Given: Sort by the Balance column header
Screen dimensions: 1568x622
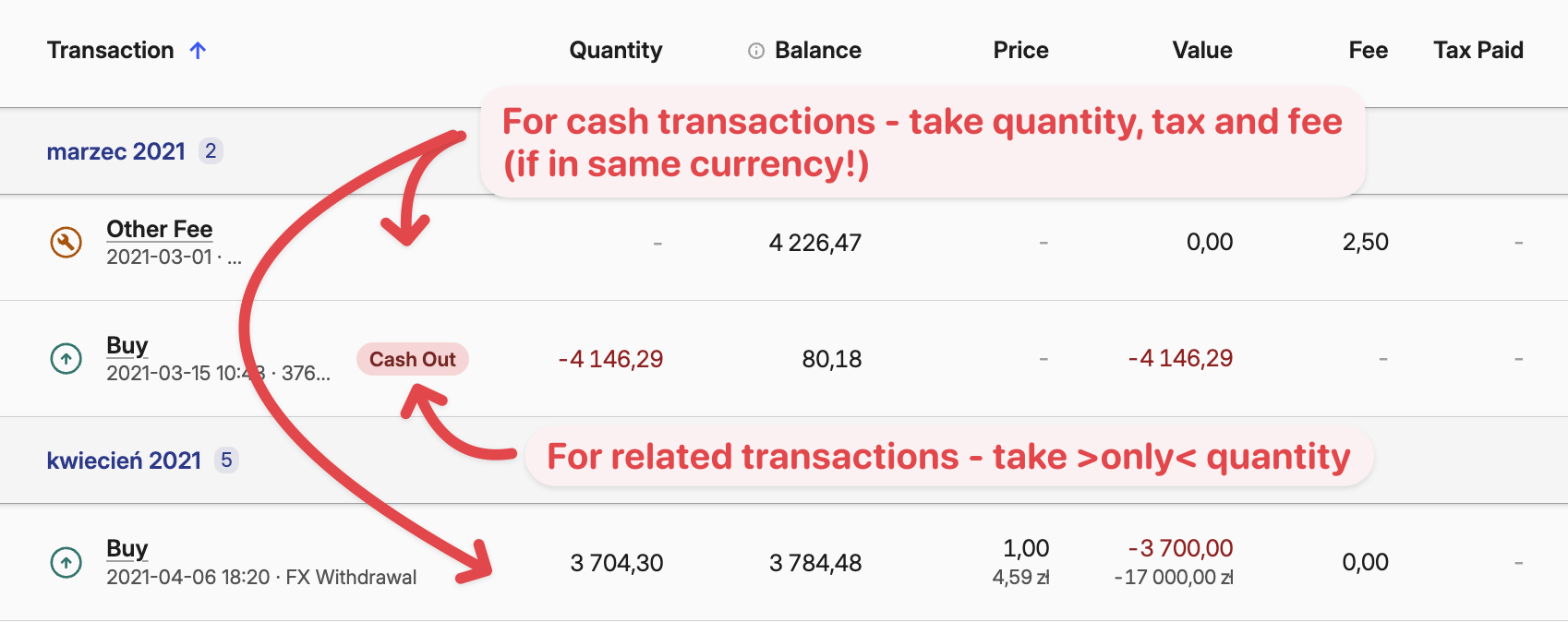Looking at the screenshot, I should click(818, 51).
